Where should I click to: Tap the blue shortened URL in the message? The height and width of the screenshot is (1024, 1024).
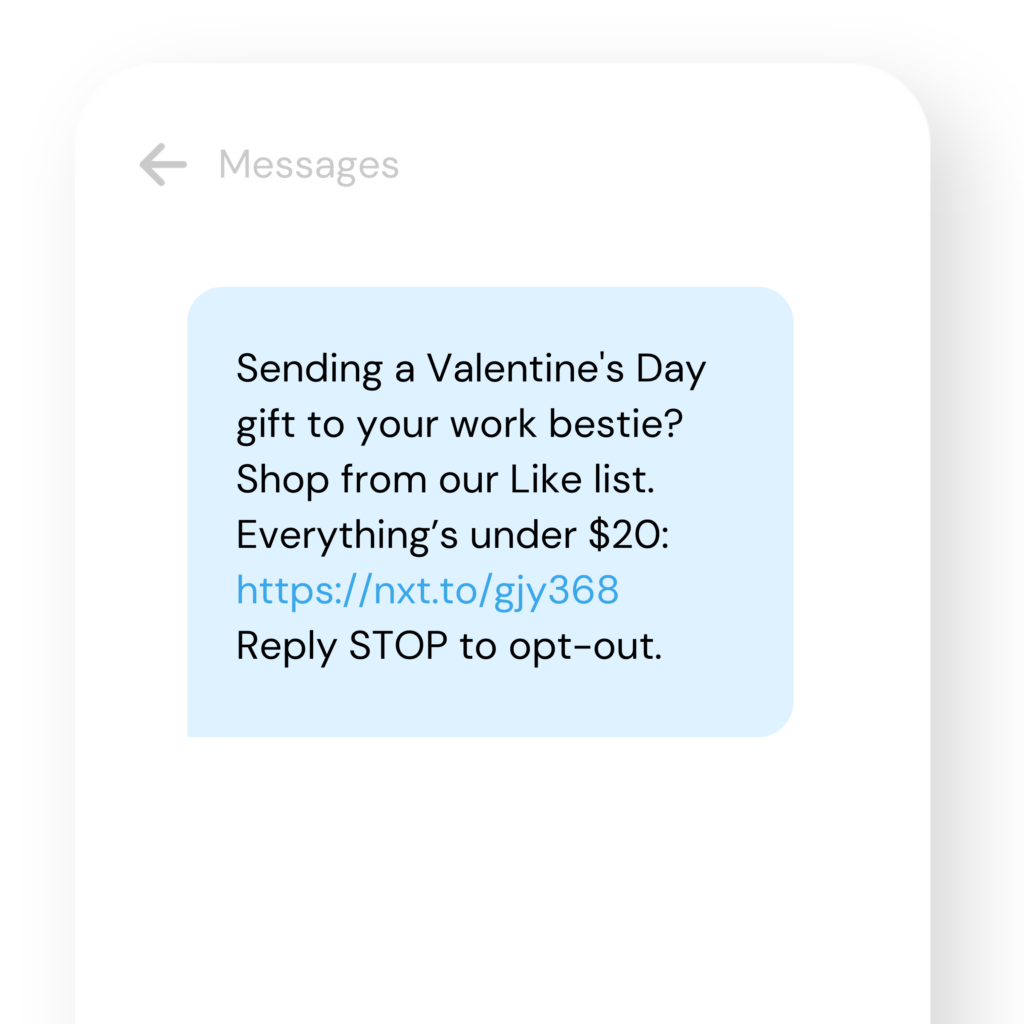click(x=427, y=590)
